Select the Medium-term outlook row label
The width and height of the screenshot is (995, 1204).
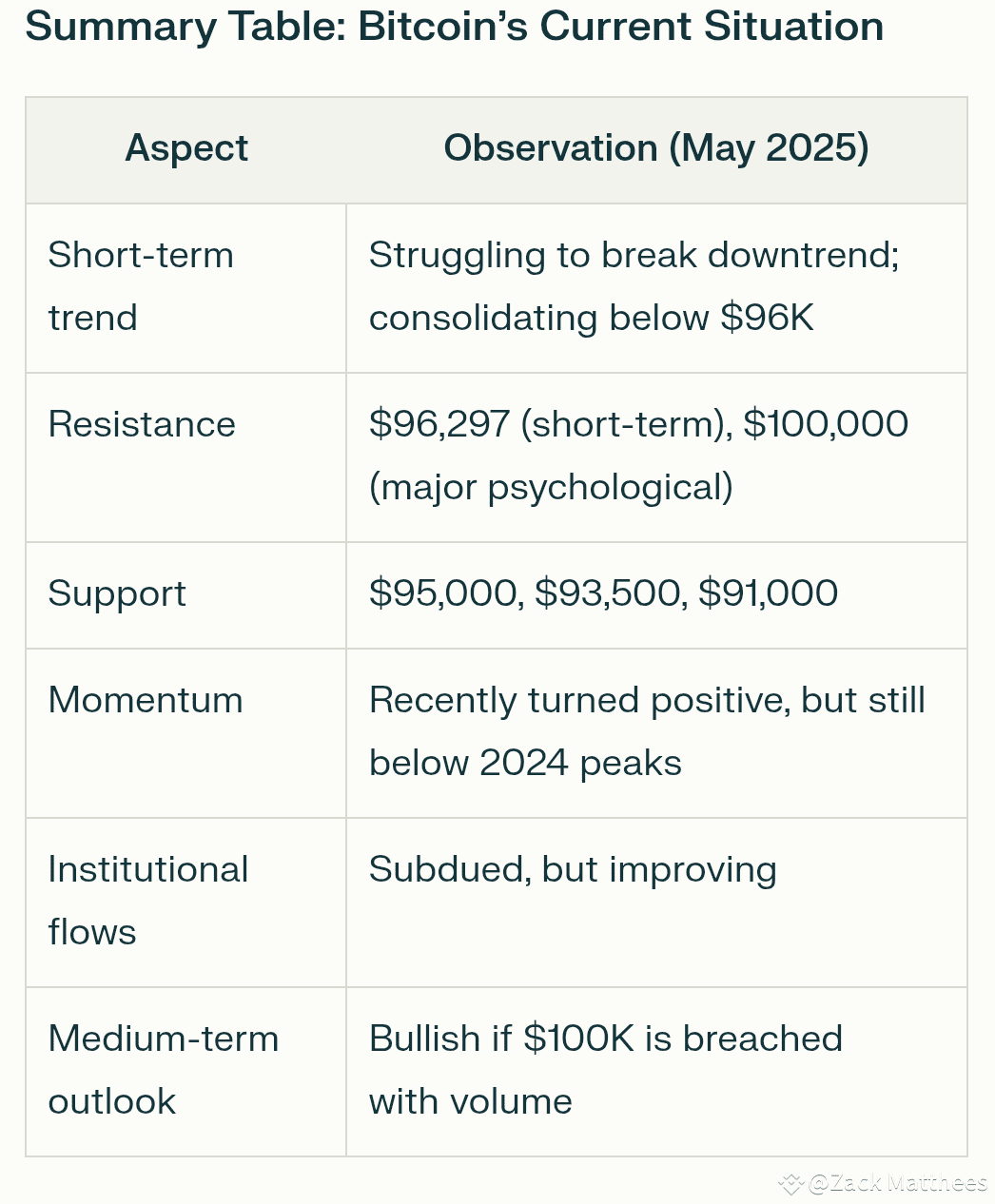163,1070
